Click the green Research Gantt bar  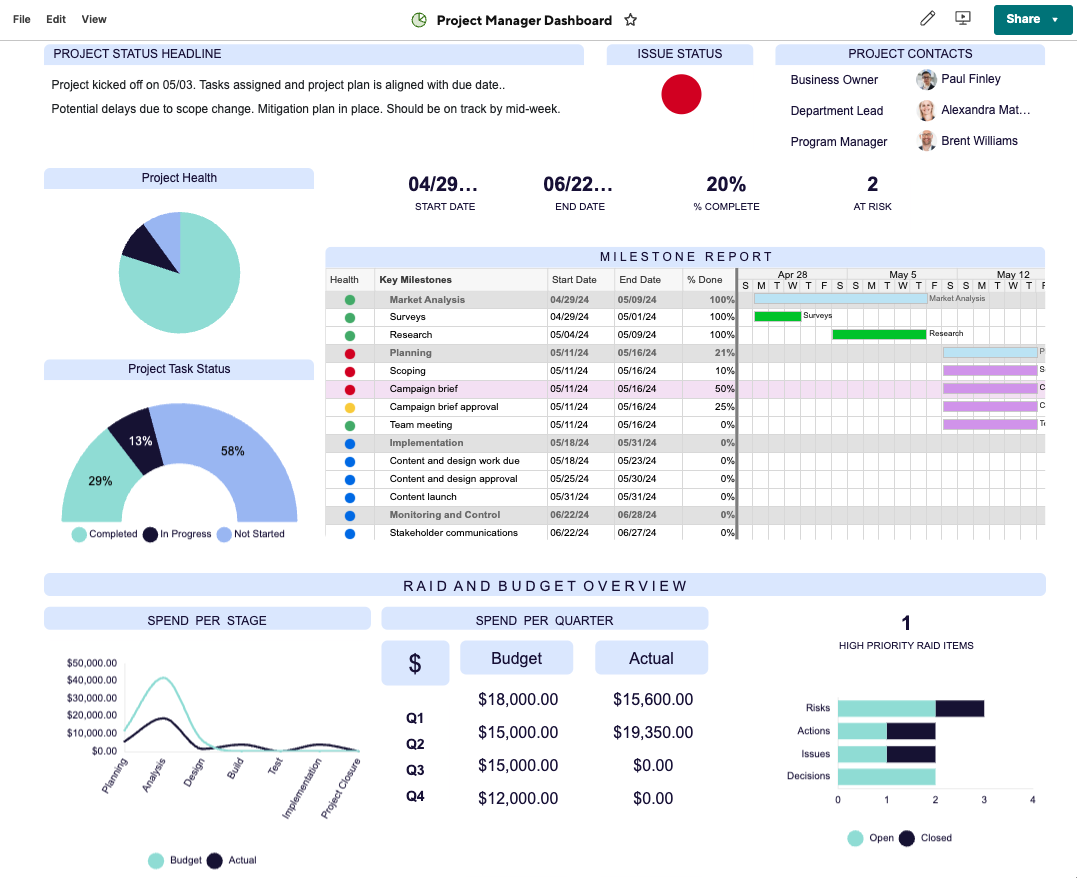coord(879,334)
